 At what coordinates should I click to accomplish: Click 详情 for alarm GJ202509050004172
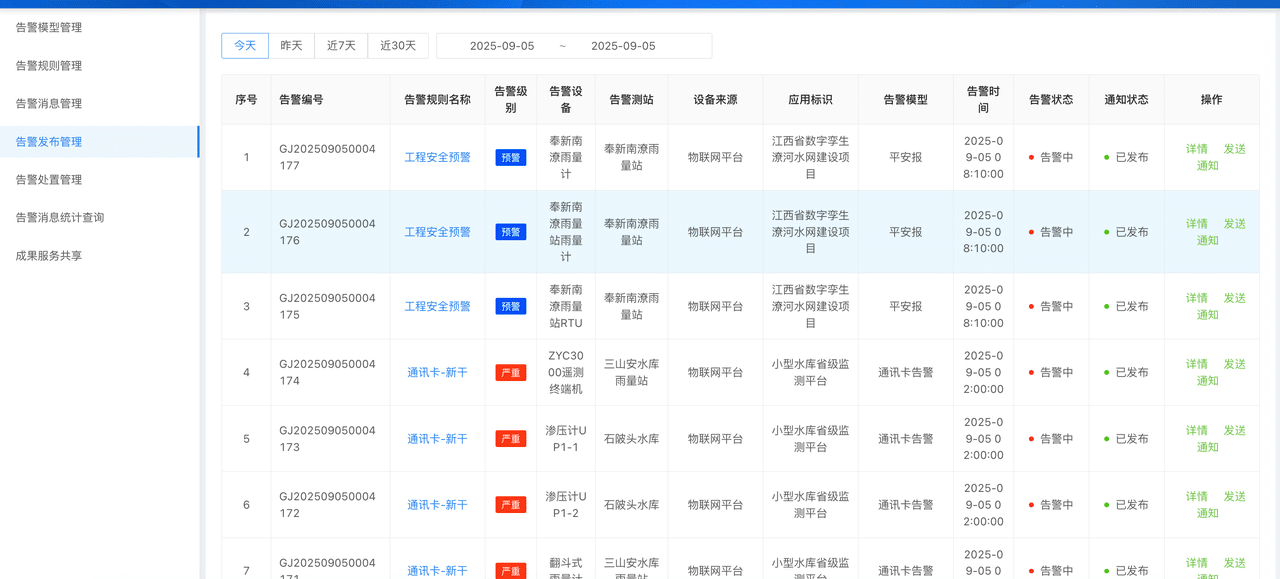click(x=1197, y=496)
